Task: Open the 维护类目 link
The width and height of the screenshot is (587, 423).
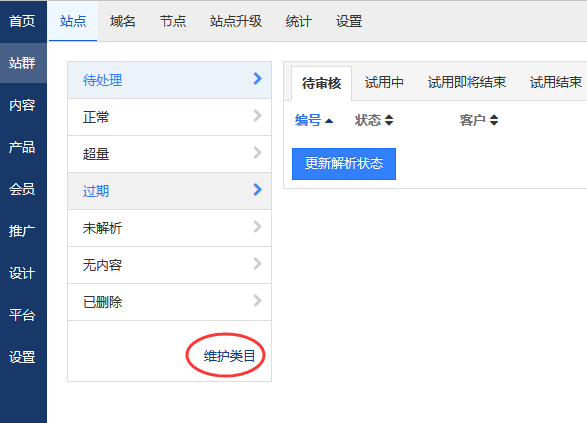Action: click(229, 356)
